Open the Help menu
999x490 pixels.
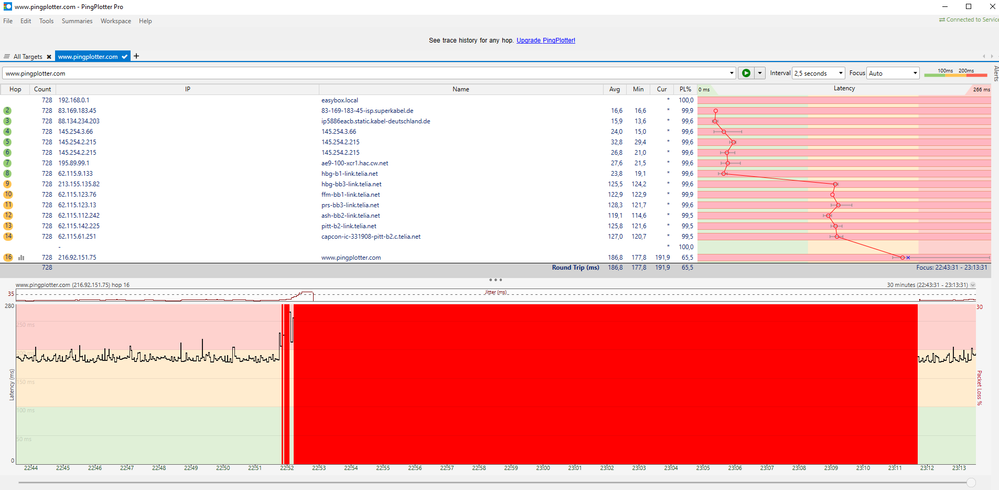[145, 21]
